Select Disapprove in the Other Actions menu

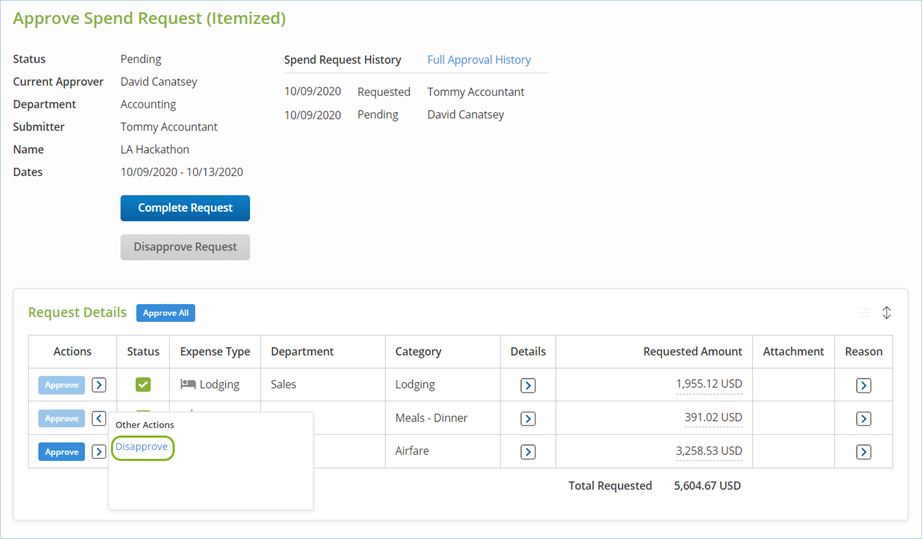click(x=142, y=447)
